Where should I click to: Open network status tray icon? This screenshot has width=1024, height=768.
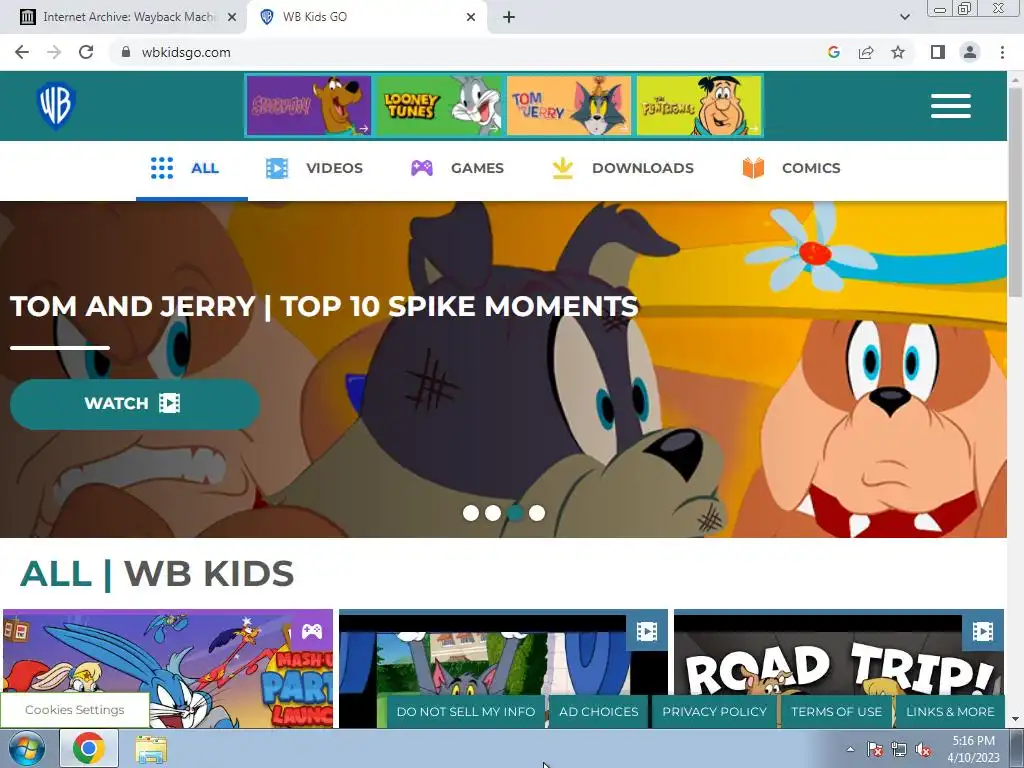(899, 749)
